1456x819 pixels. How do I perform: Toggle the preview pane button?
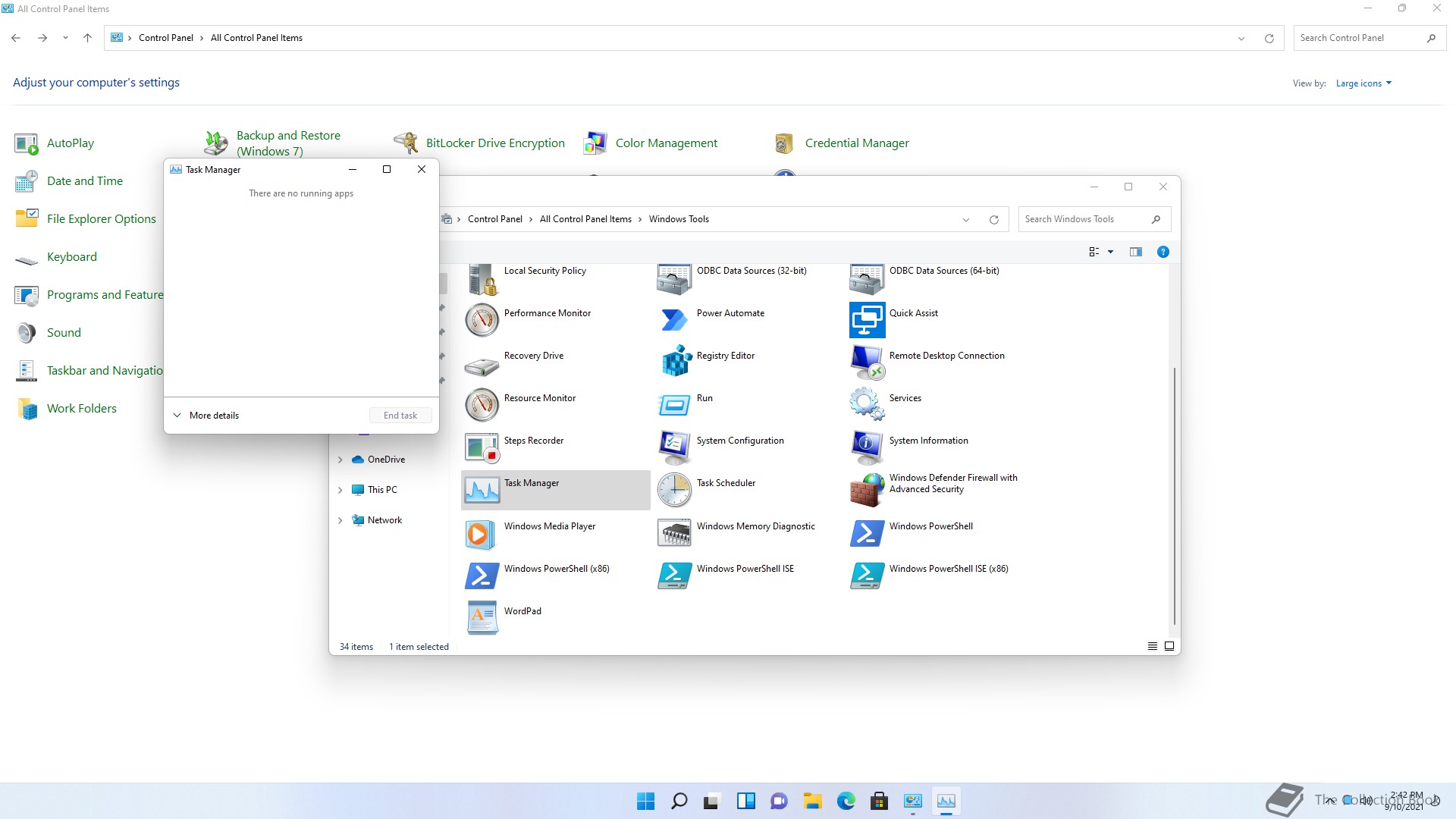click(1135, 252)
